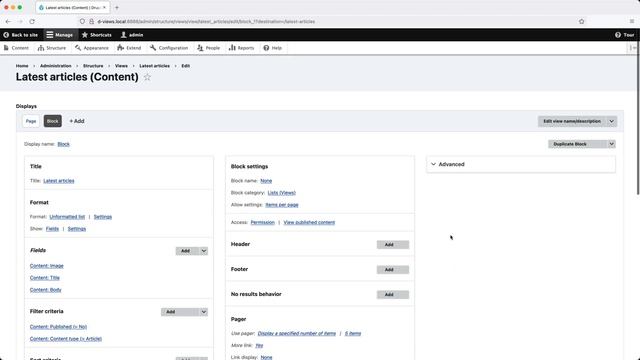Click the lock icon in the address bar

pos(91,22)
